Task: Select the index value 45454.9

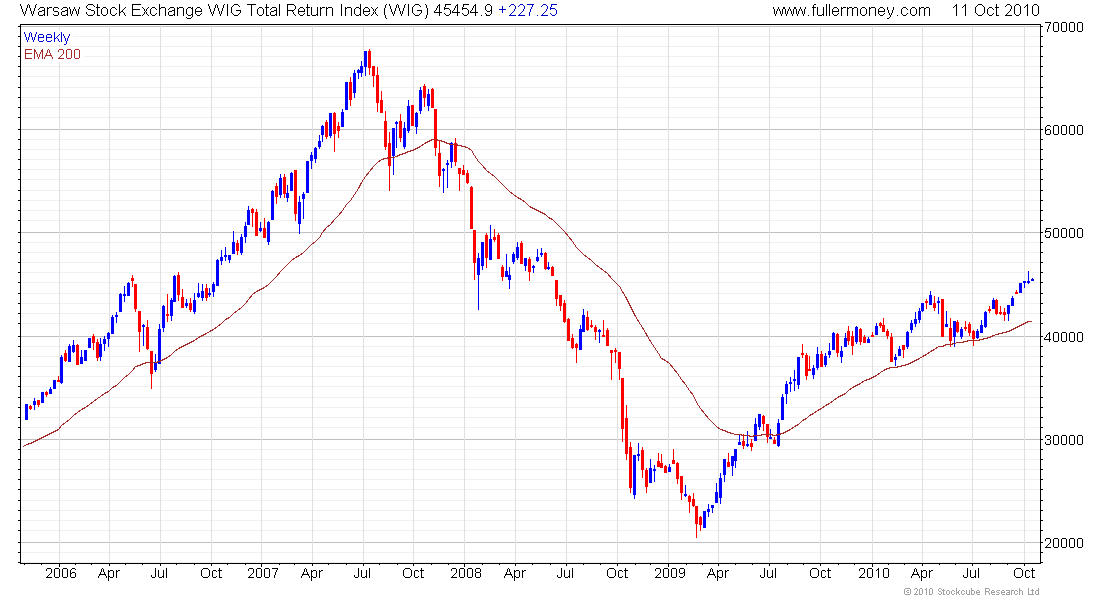Action: (x=463, y=11)
